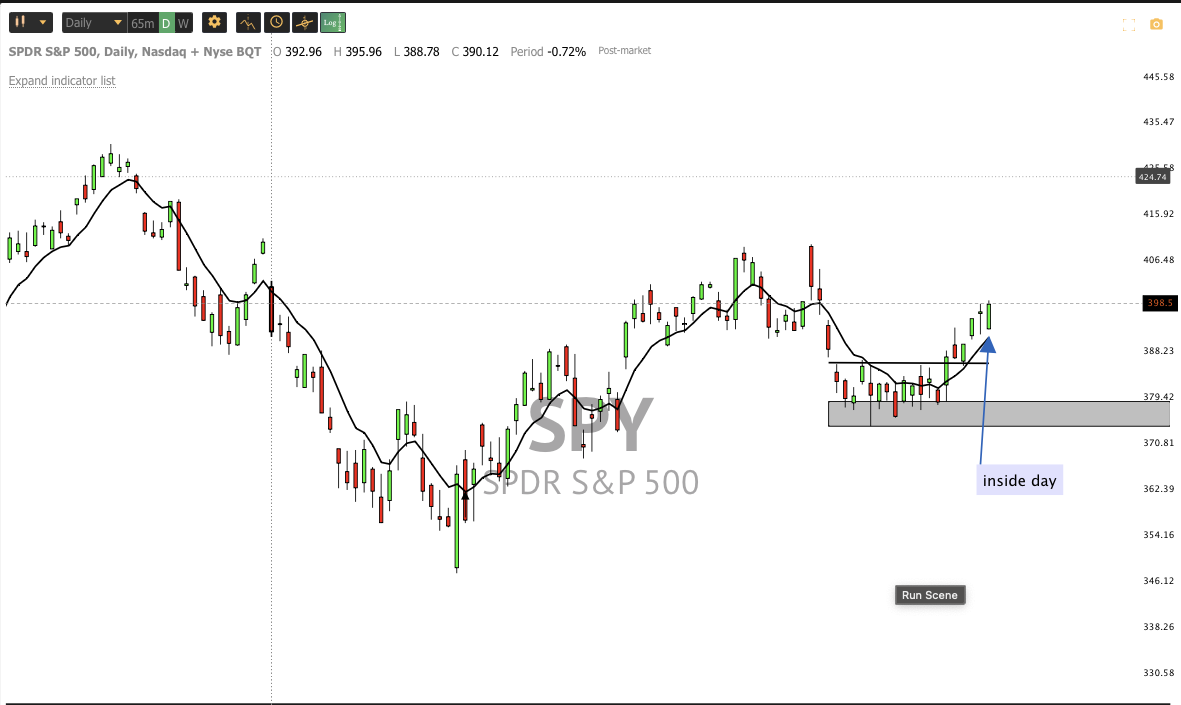This screenshot has height=705, width=1181.
Task: Click the clock session icon
Action: 276,23
